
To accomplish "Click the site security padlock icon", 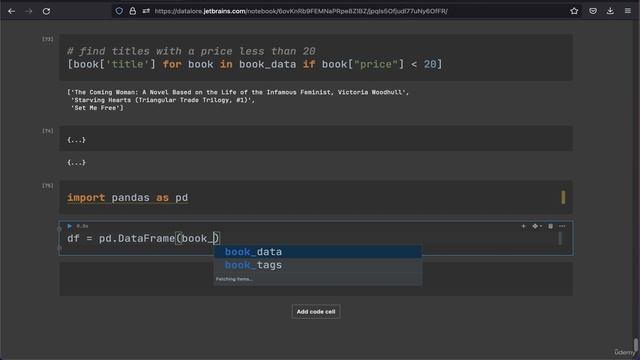I will coord(133,11).
